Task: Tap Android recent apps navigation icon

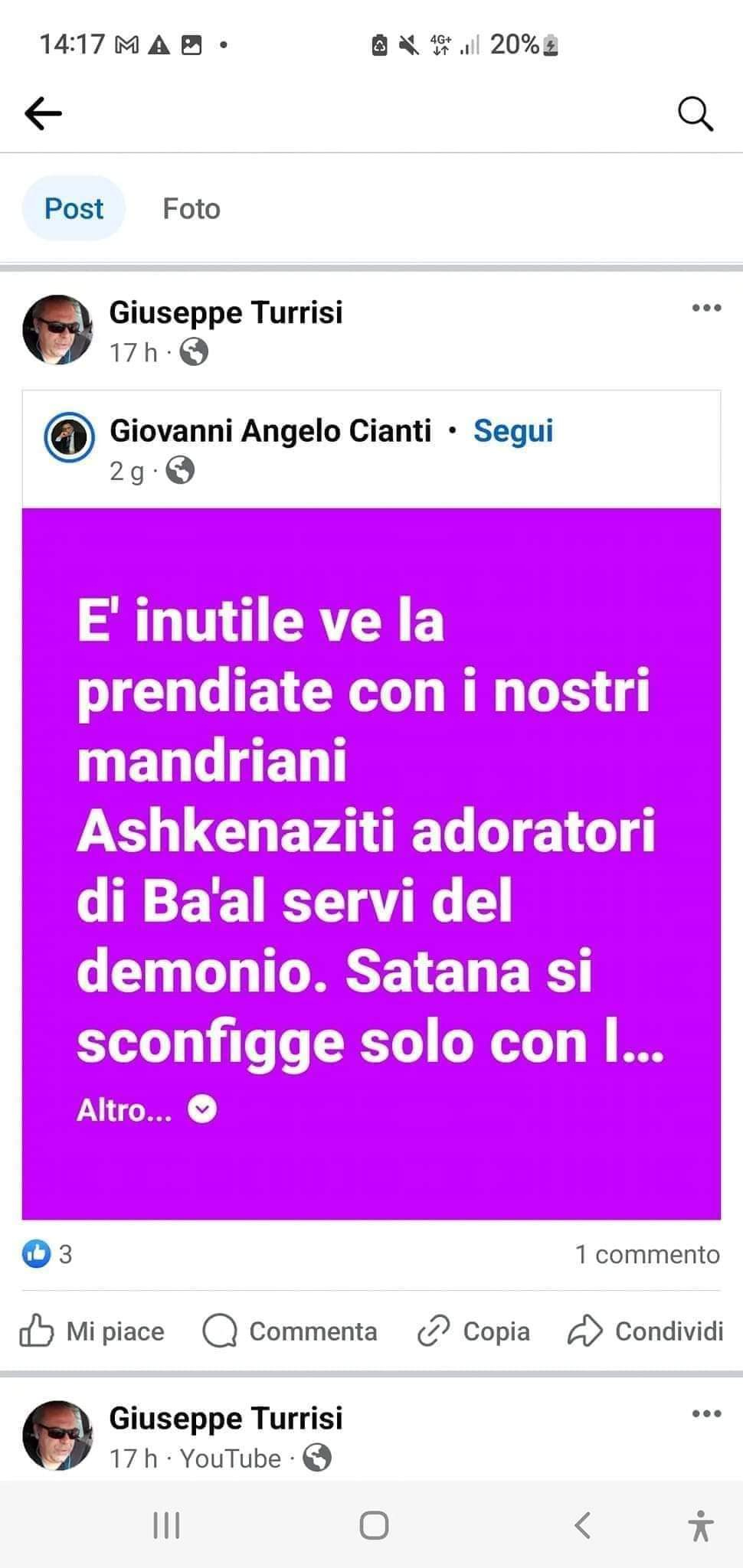Action: point(166,1525)
